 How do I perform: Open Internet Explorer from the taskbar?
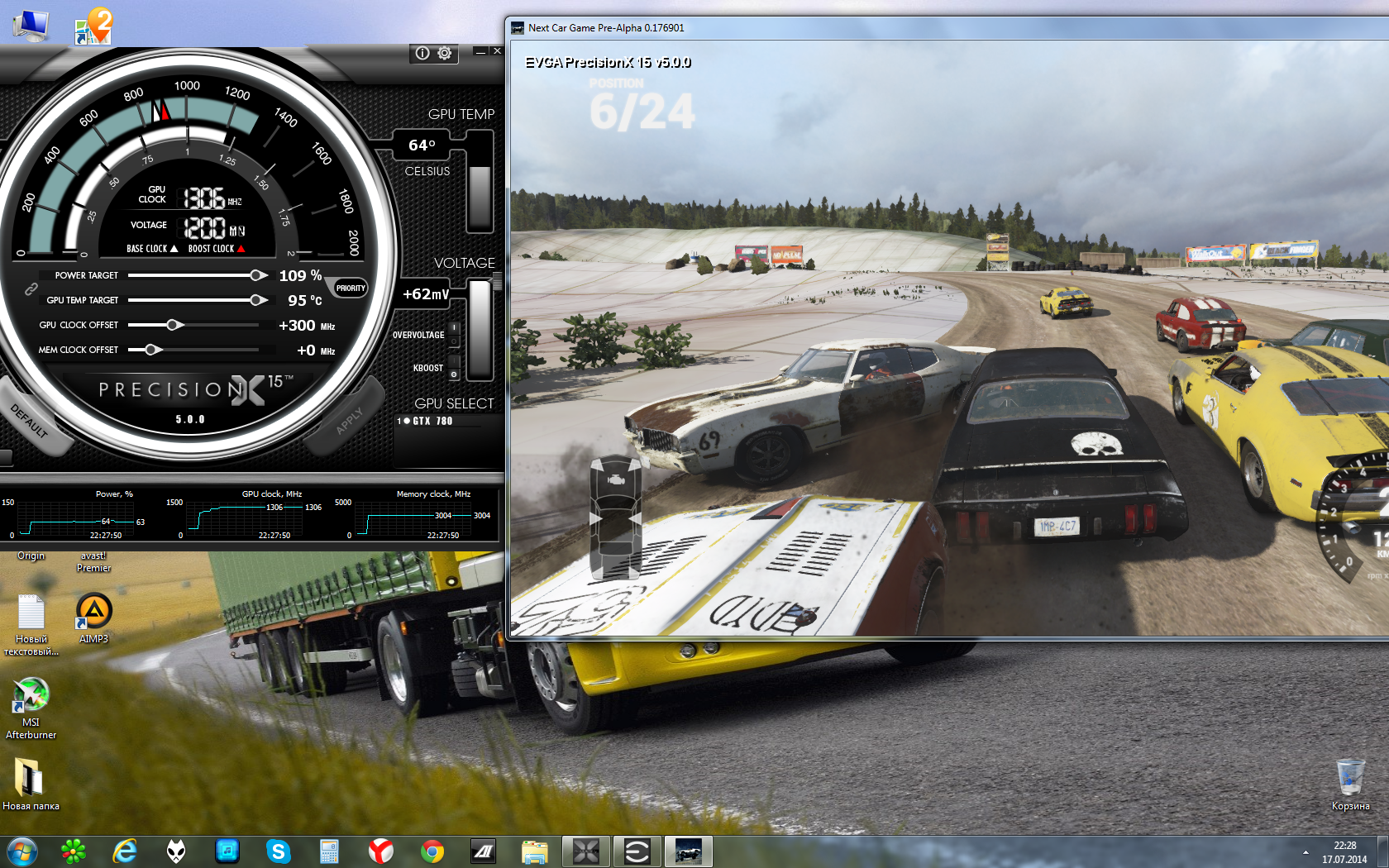coord(125,851)
